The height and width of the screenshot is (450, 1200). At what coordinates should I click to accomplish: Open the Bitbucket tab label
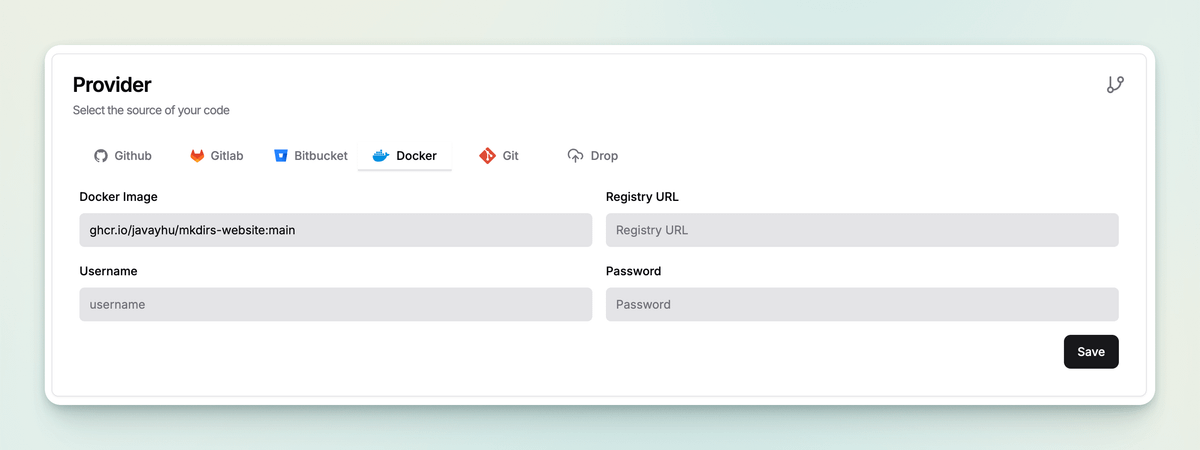[x=321, y=156]
